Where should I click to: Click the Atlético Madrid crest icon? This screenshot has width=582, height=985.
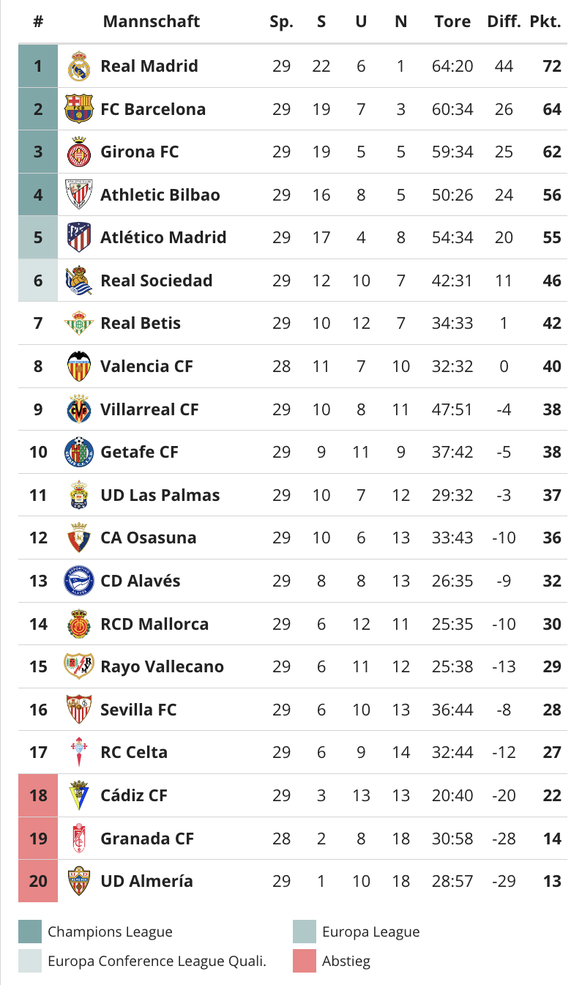[79, 237]
